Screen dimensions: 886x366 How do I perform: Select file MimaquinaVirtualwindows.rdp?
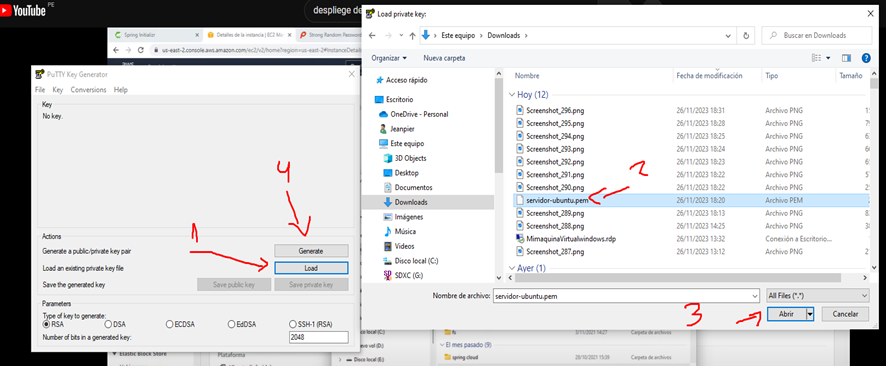pos(566,239)
